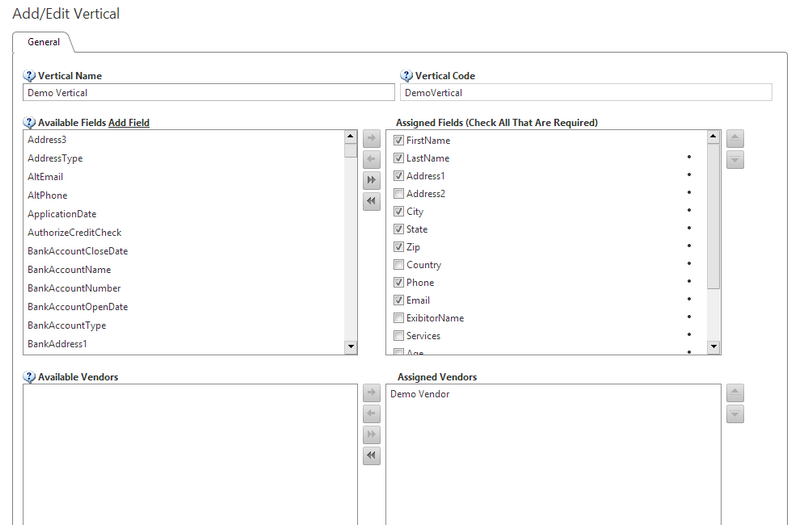Click help icon next to Vertical Name
800x525 pixels.
pos(29,76)
